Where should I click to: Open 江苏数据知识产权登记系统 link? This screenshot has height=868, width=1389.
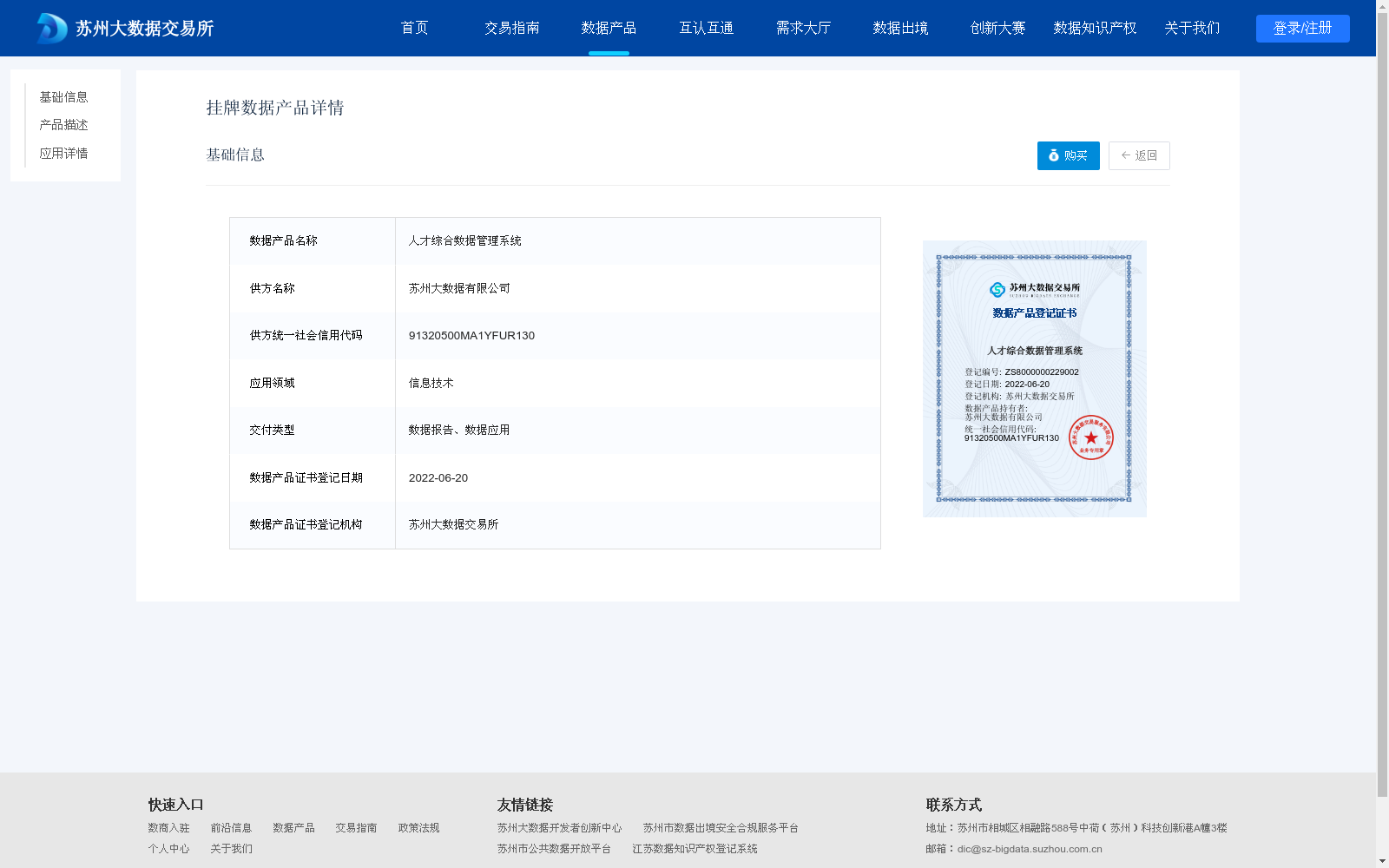694,849
